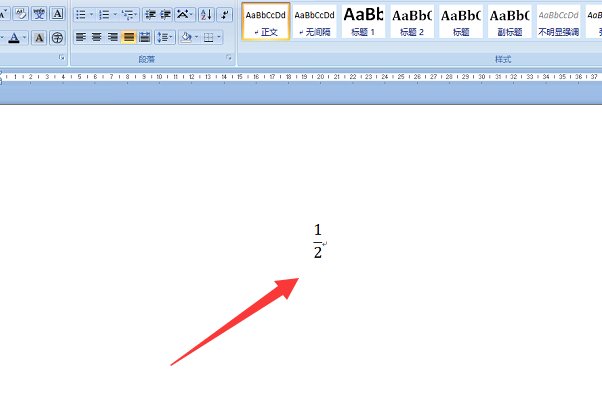Viewport: 602px width, 403px height.
Task: Apply the 正文 style
Action: coord(266,21)
